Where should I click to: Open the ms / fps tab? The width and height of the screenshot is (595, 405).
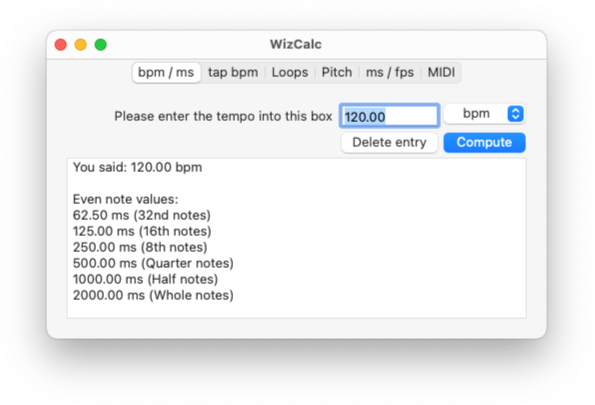click(390, 72)
